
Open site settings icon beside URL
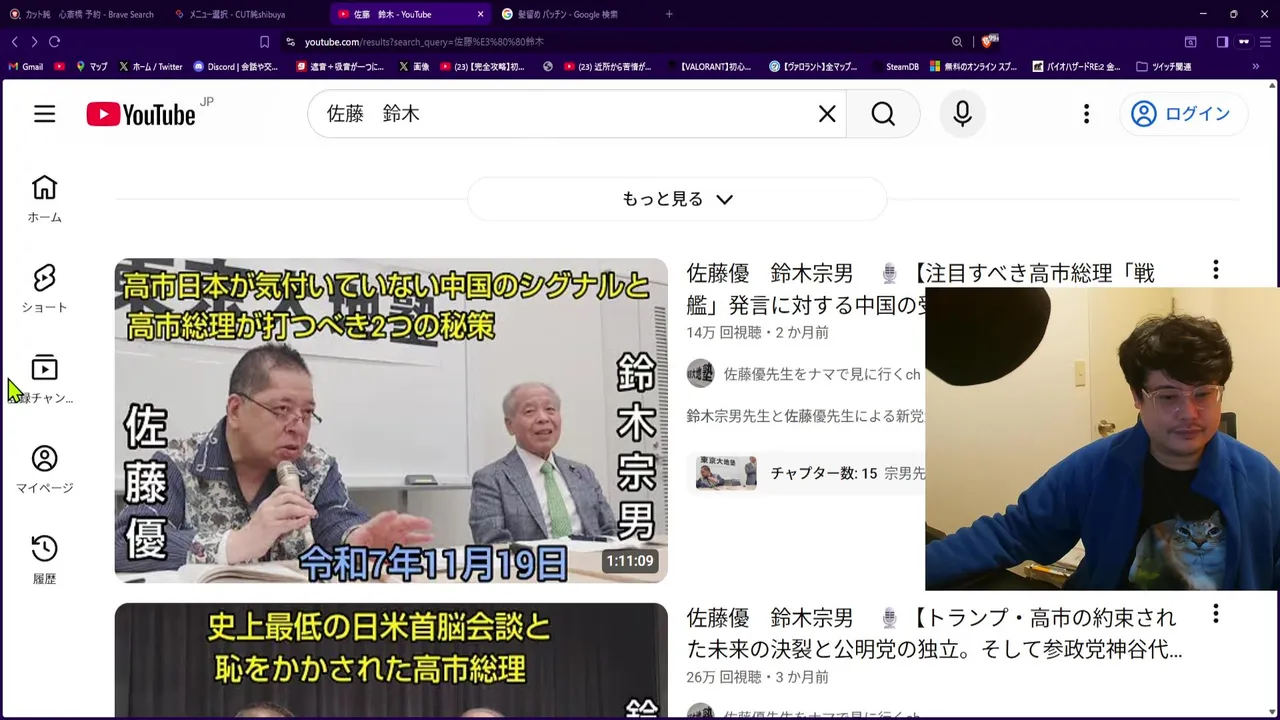(290, 42)
